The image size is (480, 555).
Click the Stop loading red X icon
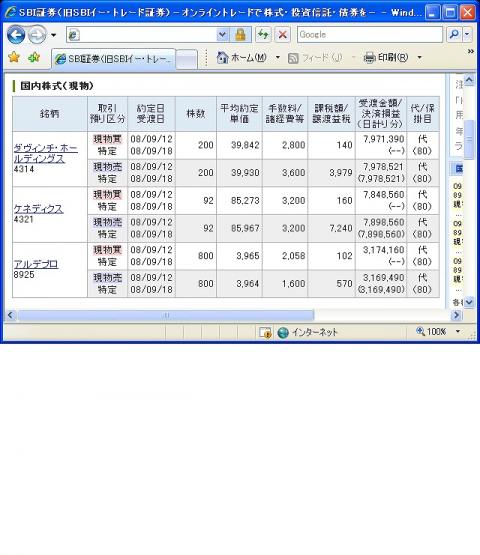(282, 35)
